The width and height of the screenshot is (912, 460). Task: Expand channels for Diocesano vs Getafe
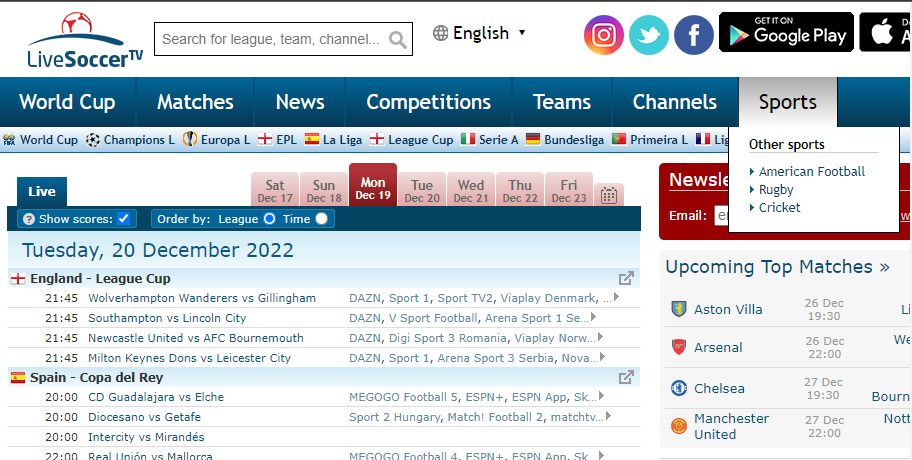[x=608, y=416]
